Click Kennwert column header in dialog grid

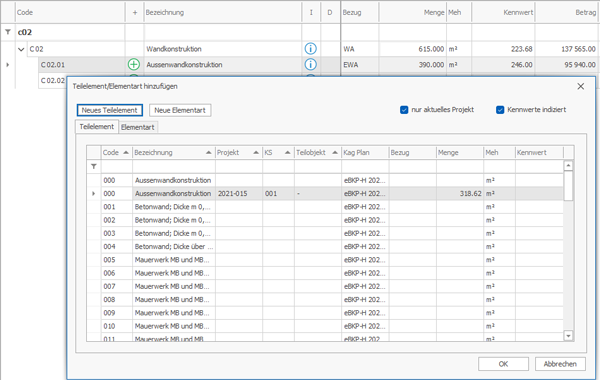539,153
